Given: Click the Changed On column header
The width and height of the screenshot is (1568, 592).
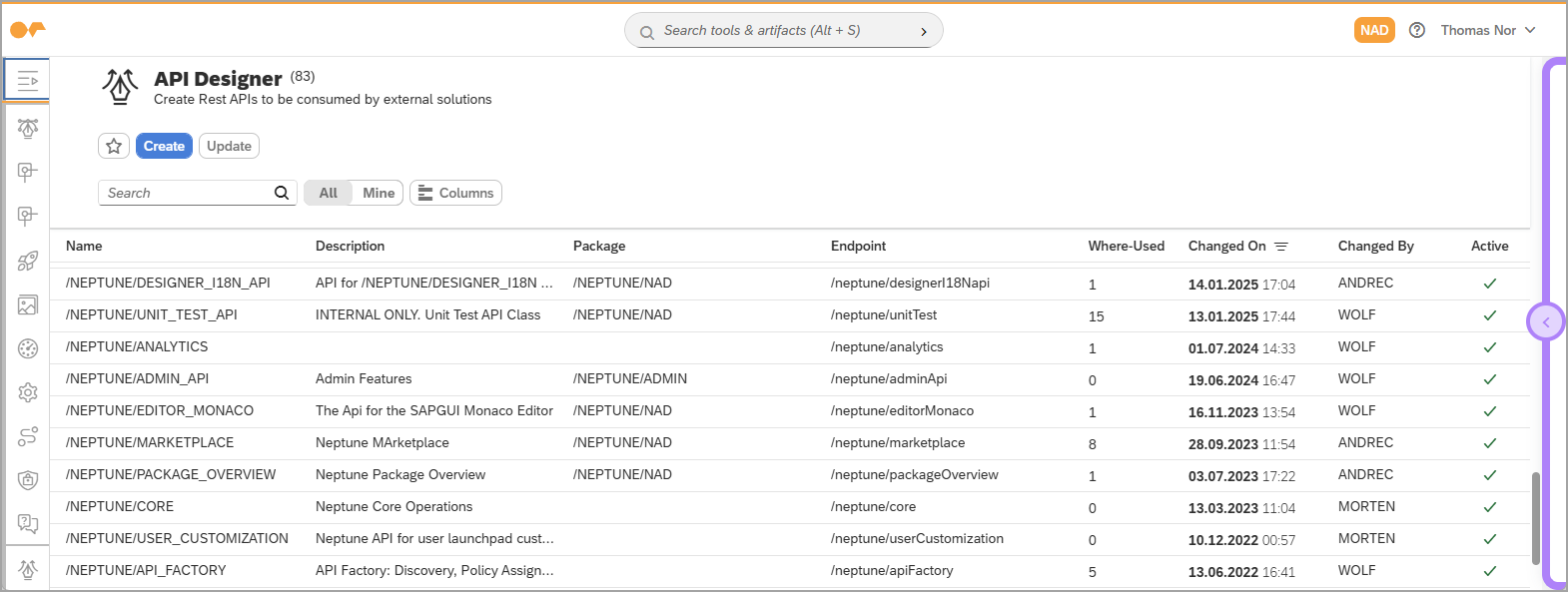Looking at the screenshot, I should point(1227,246).
